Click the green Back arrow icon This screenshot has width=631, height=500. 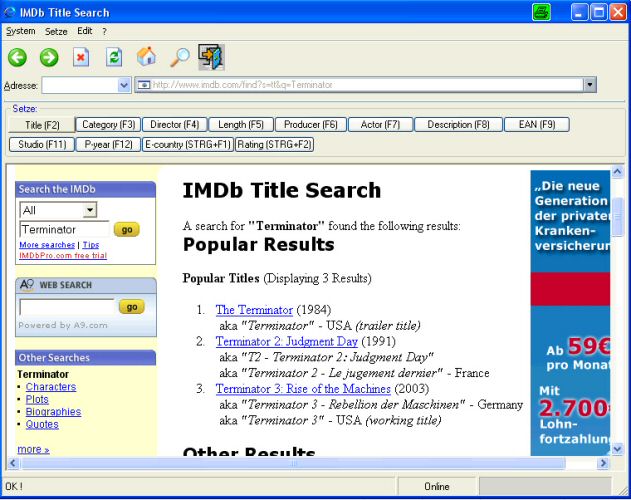tap(17, 57)
